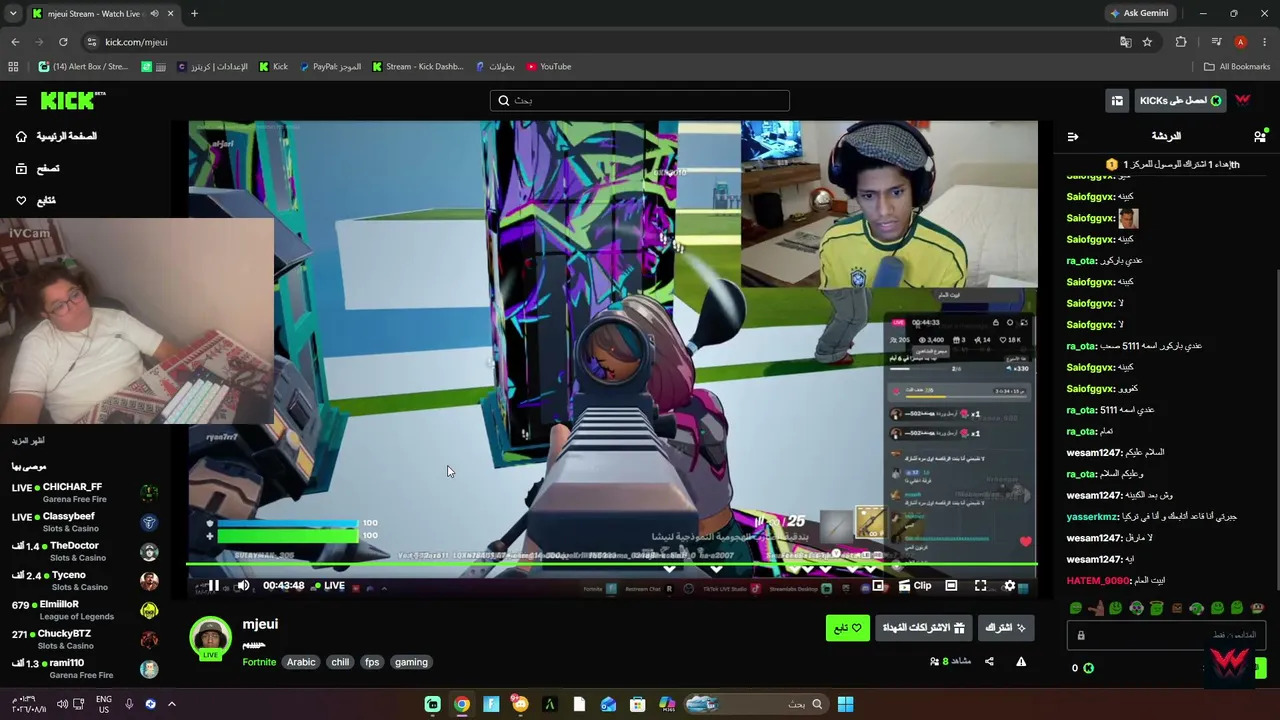Show hidden system tray icons

(171, 704)
